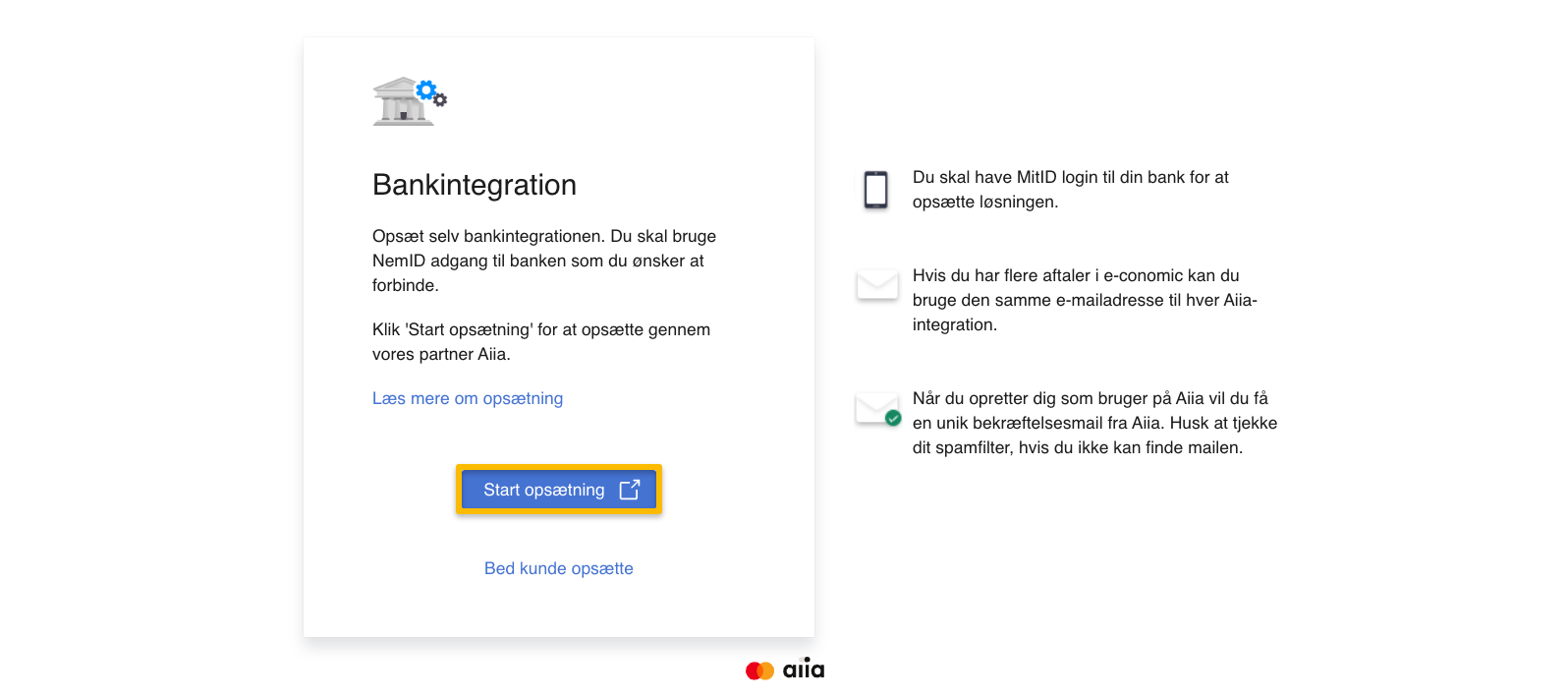
Task: Click the smartphone MitID icon
Action: pos(877,189)
